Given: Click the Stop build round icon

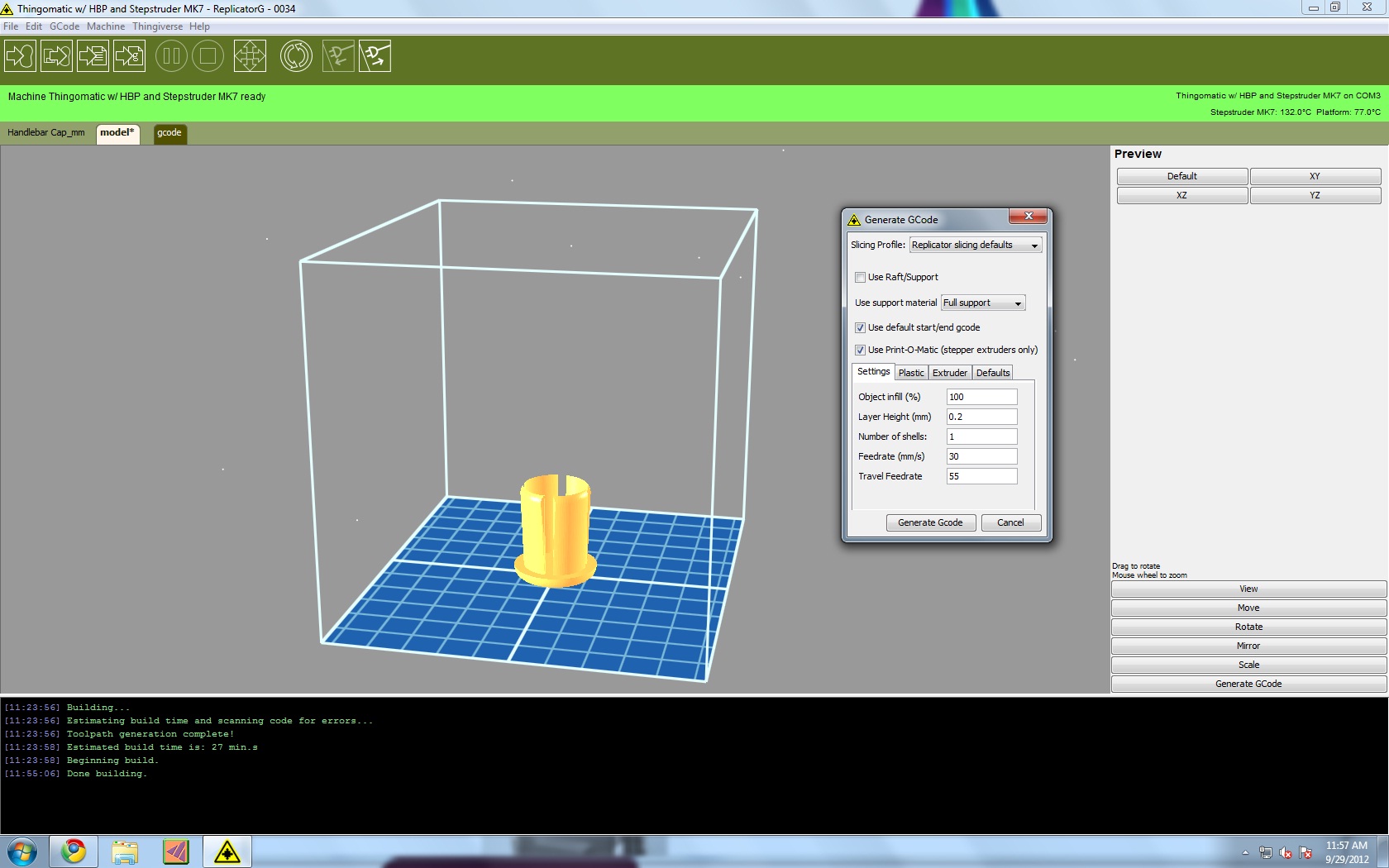Looking at the screenshot, I should [208, 56].
